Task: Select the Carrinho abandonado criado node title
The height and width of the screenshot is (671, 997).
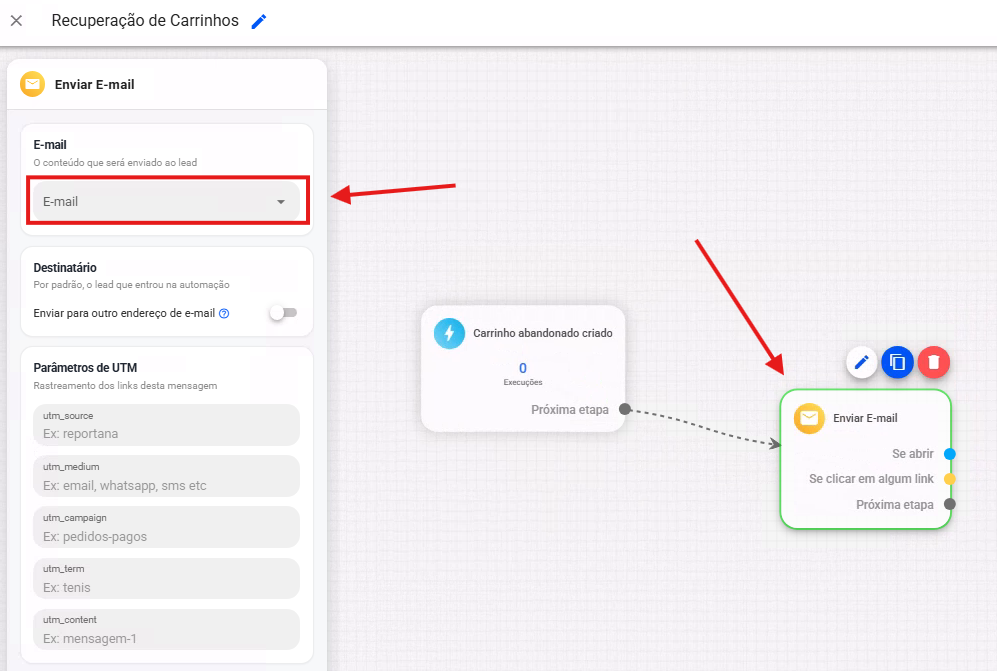Action: coord(543,333)
